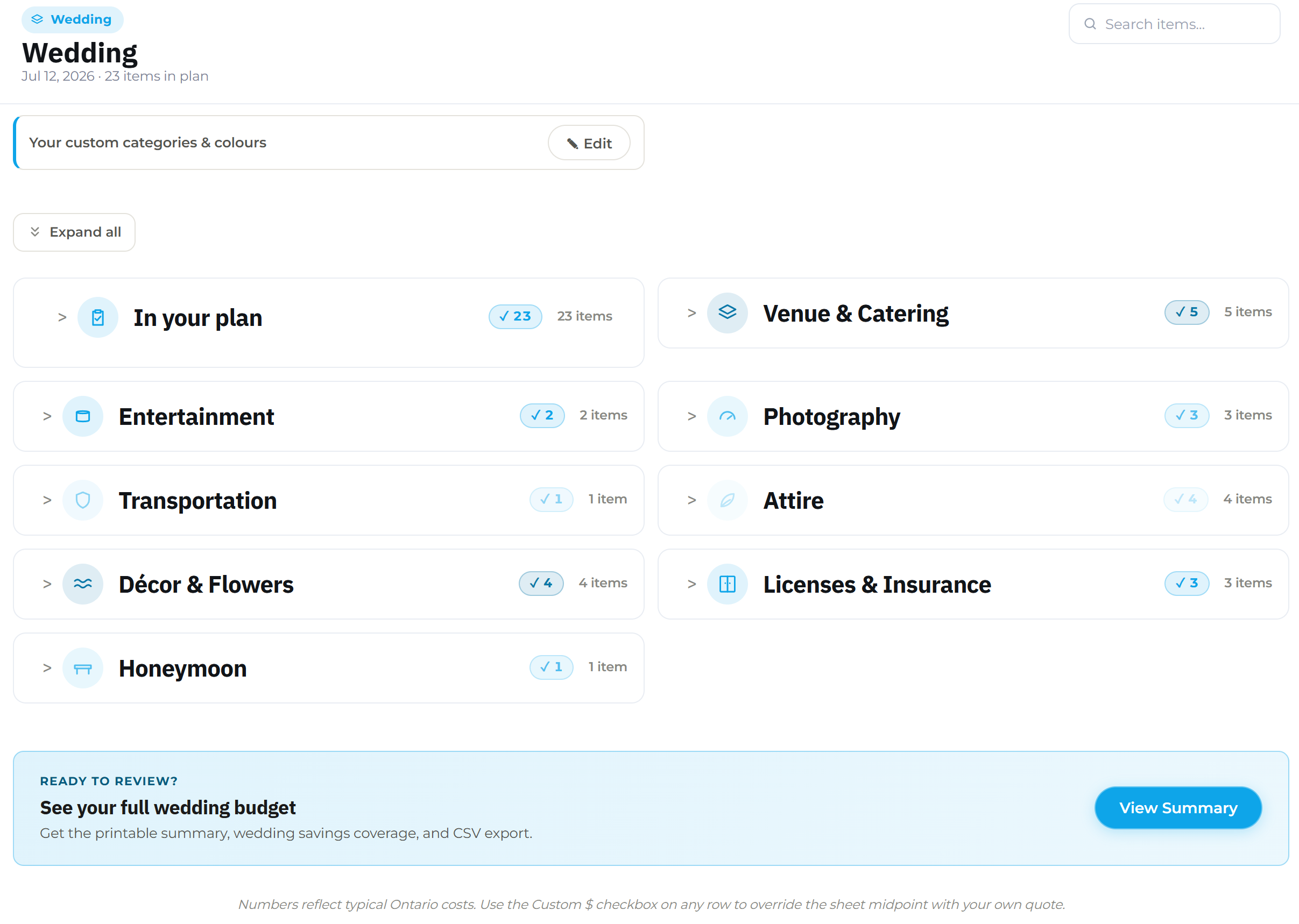Toggle the checked 23 badge in In your plan
Image resolution: width=1299 pixels, height=924 pixels.
pyautogui.click(x=514, y=316)
